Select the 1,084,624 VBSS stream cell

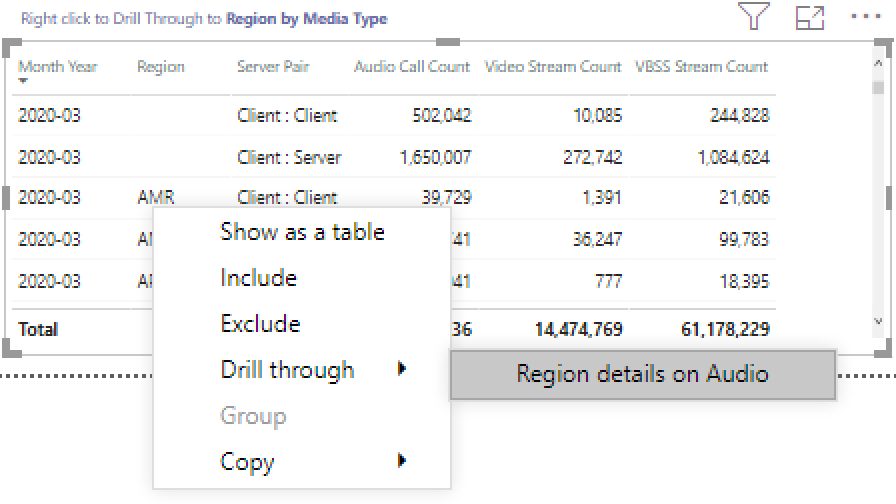(734, 157)
